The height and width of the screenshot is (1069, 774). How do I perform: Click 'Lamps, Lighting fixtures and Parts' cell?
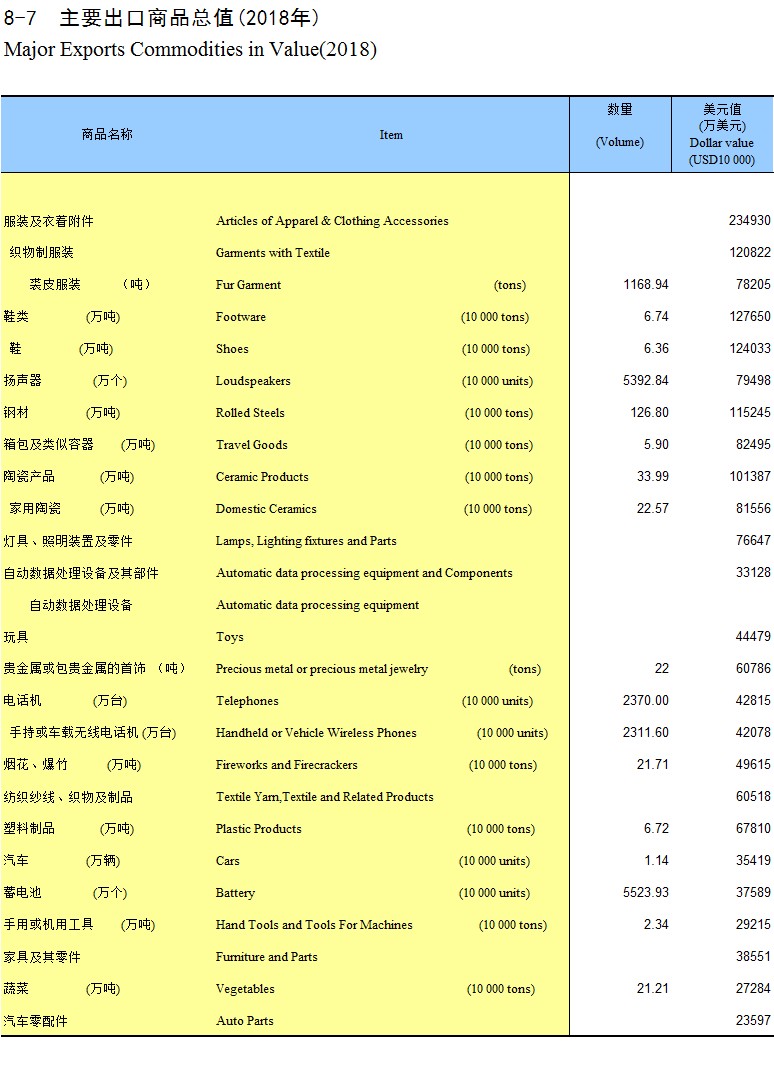306,541
